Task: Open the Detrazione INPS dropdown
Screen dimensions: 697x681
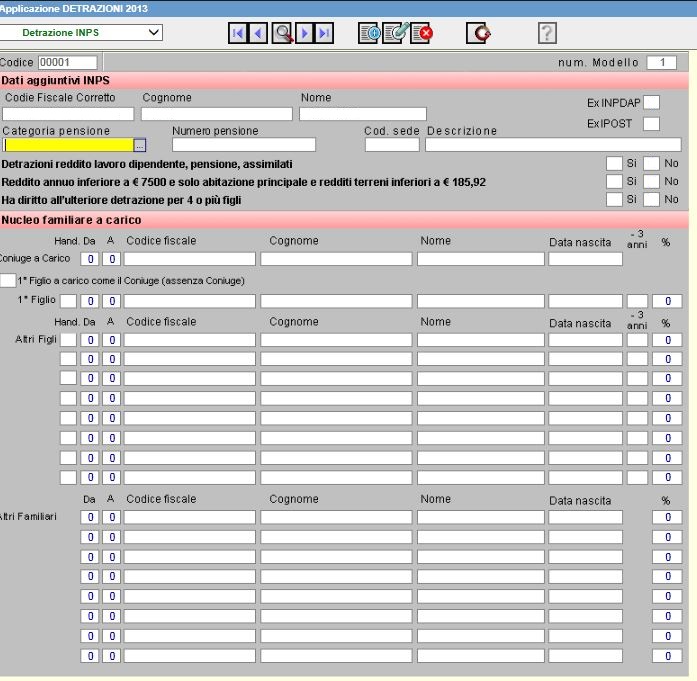Action: pyautogui.click(x=153, y=33)
